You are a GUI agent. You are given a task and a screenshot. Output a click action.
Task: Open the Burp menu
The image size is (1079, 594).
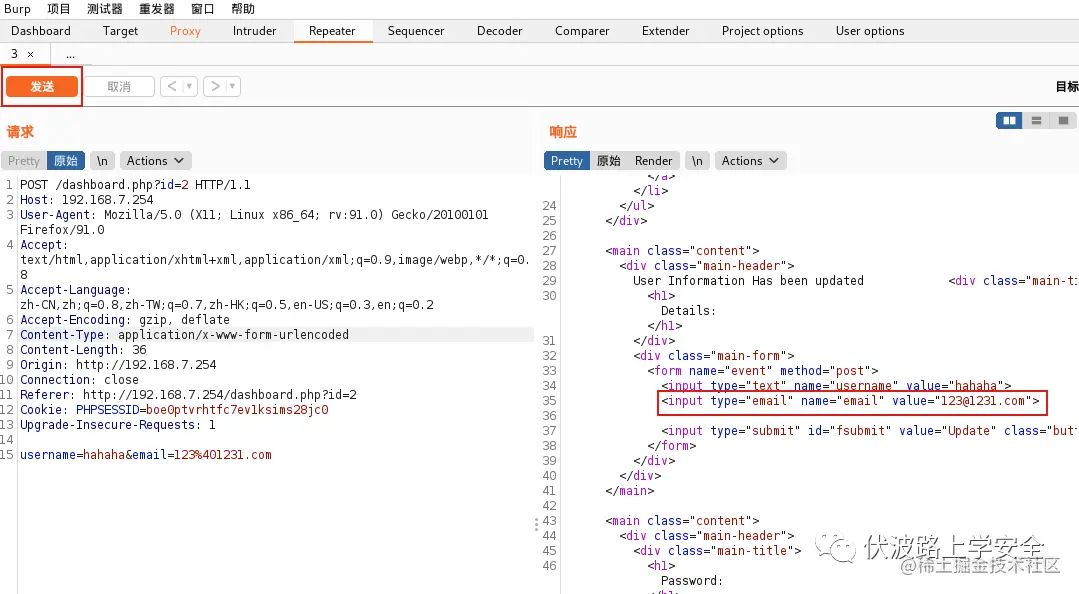click(x=17, y=9)
